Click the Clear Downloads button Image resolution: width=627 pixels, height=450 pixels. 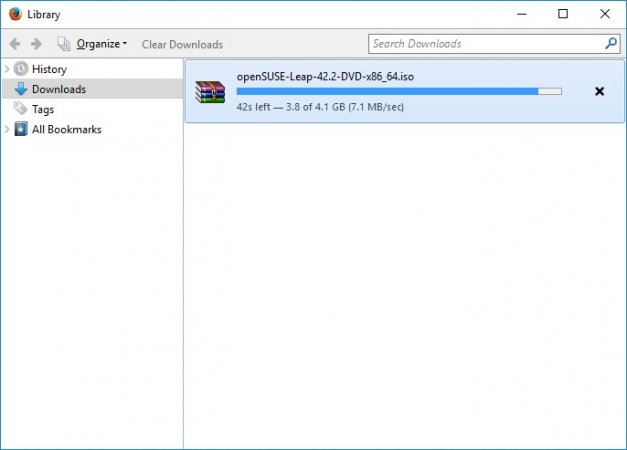pos(182,44)
